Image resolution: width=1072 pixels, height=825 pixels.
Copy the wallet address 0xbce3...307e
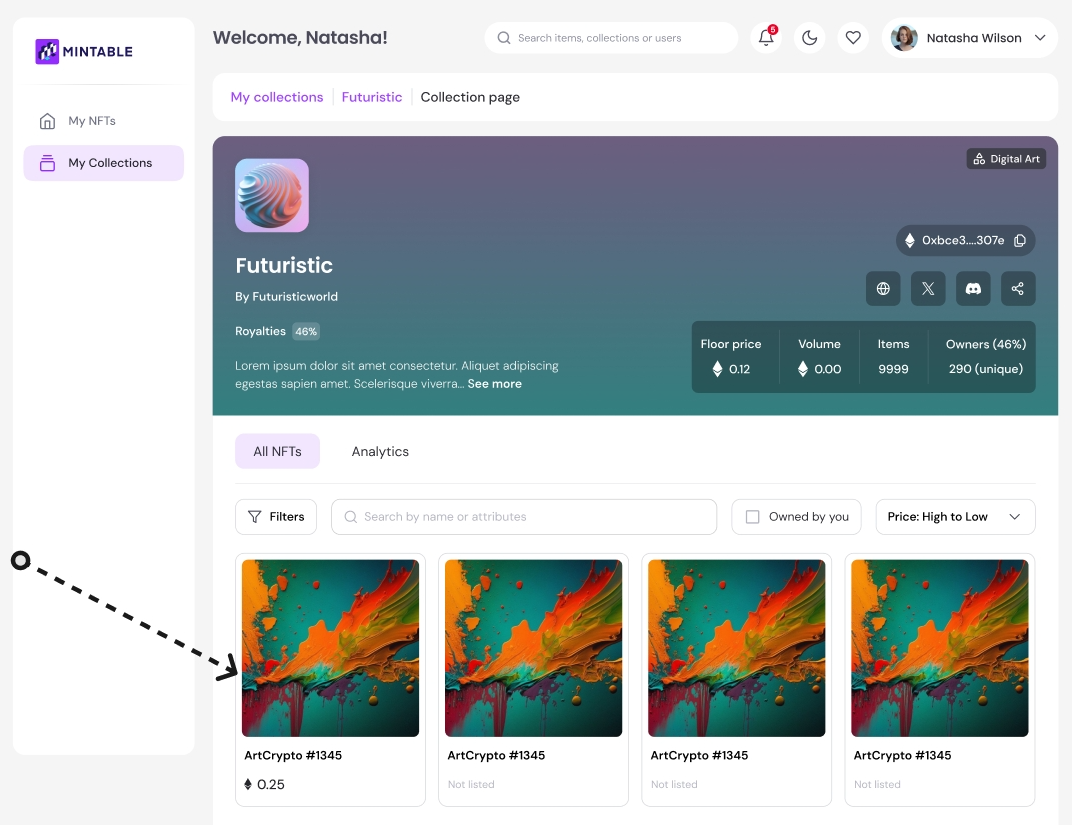pyautogui.click(x=1020, y=241)
